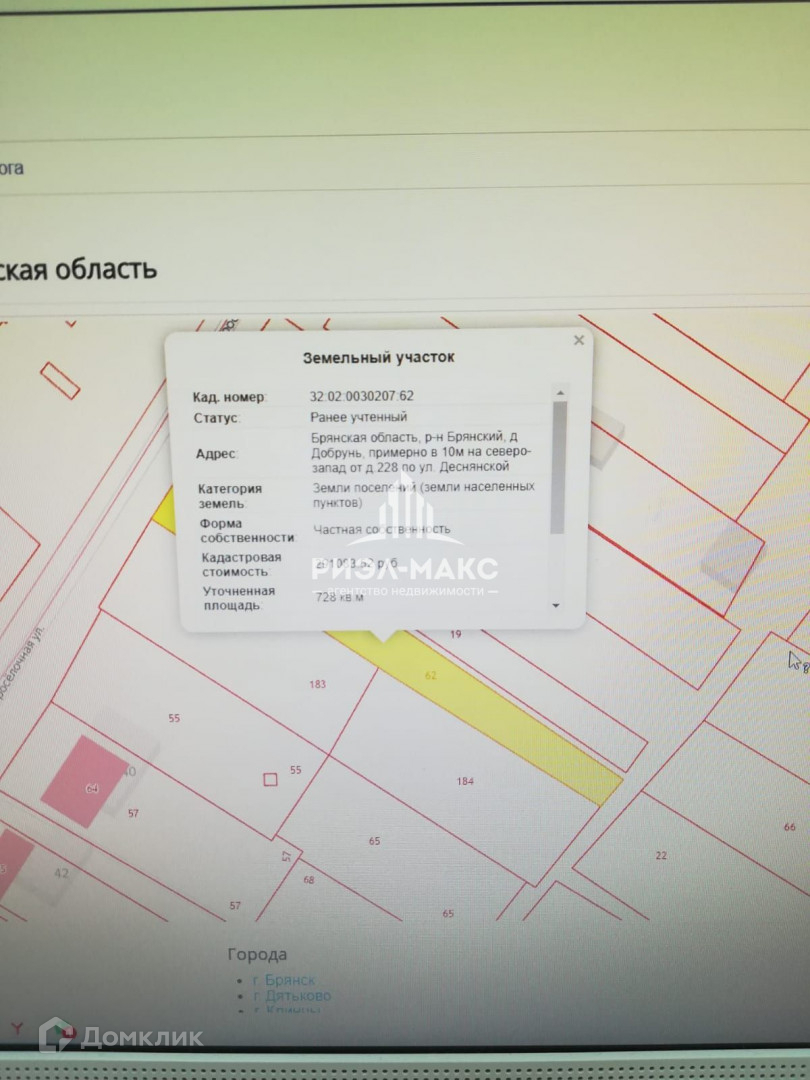Click the Домклик logo icon
This screenshot has height=1080, width=810.
coord(55,1035)
